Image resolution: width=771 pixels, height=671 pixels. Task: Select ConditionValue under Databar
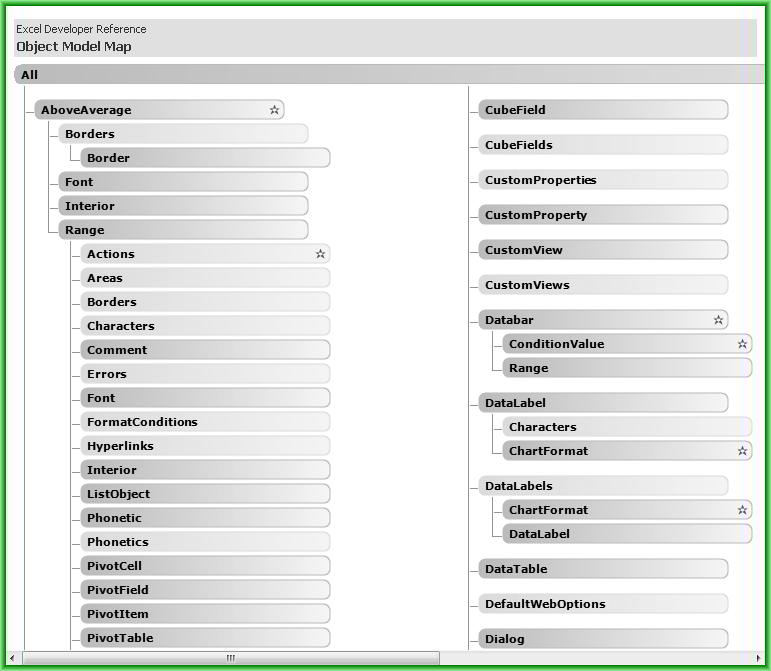tap(627, 344)
